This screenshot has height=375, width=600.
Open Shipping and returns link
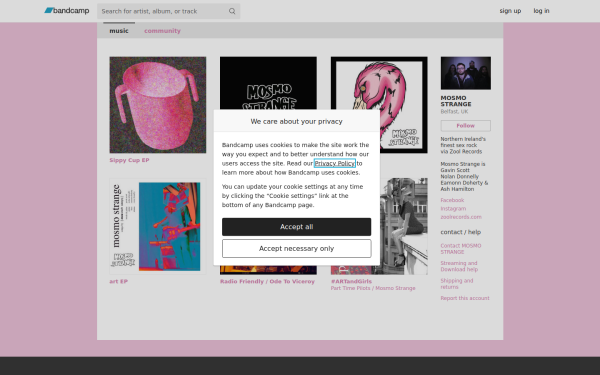(457, 284)
